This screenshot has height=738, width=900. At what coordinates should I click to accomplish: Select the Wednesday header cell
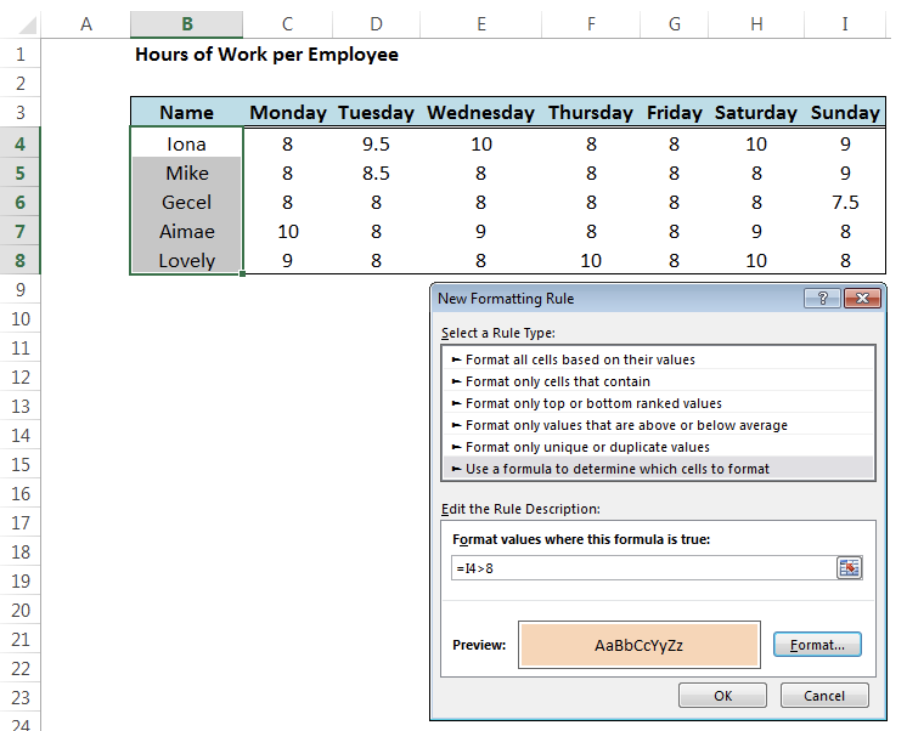(481, 112)
